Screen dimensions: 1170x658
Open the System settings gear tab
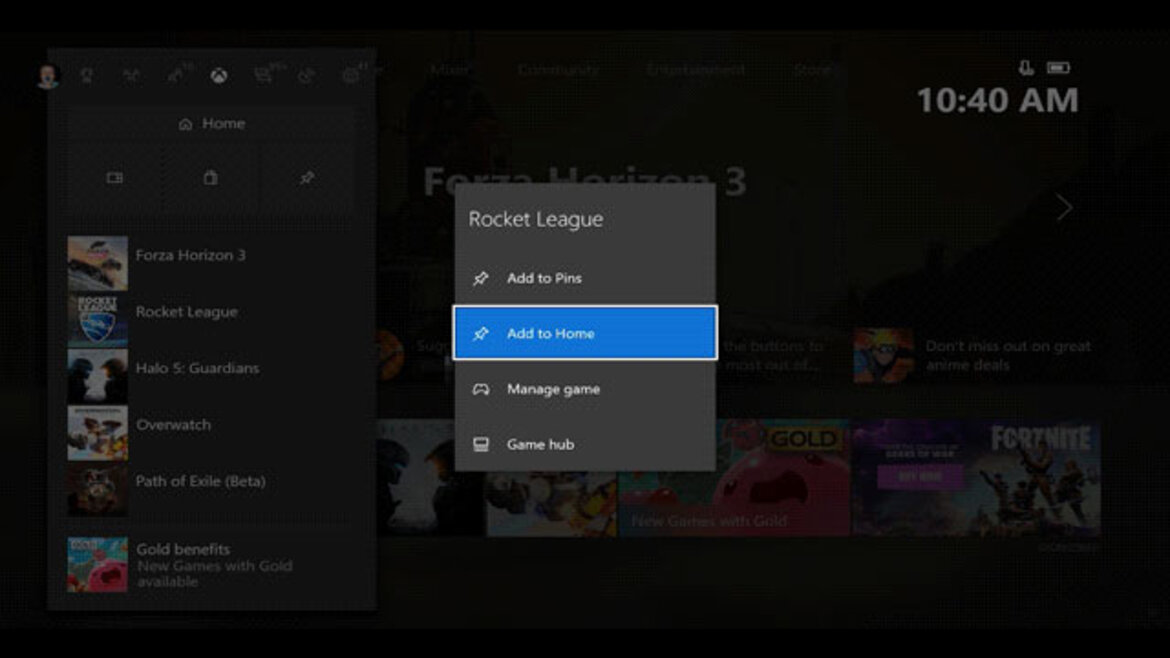click(352, 75)
